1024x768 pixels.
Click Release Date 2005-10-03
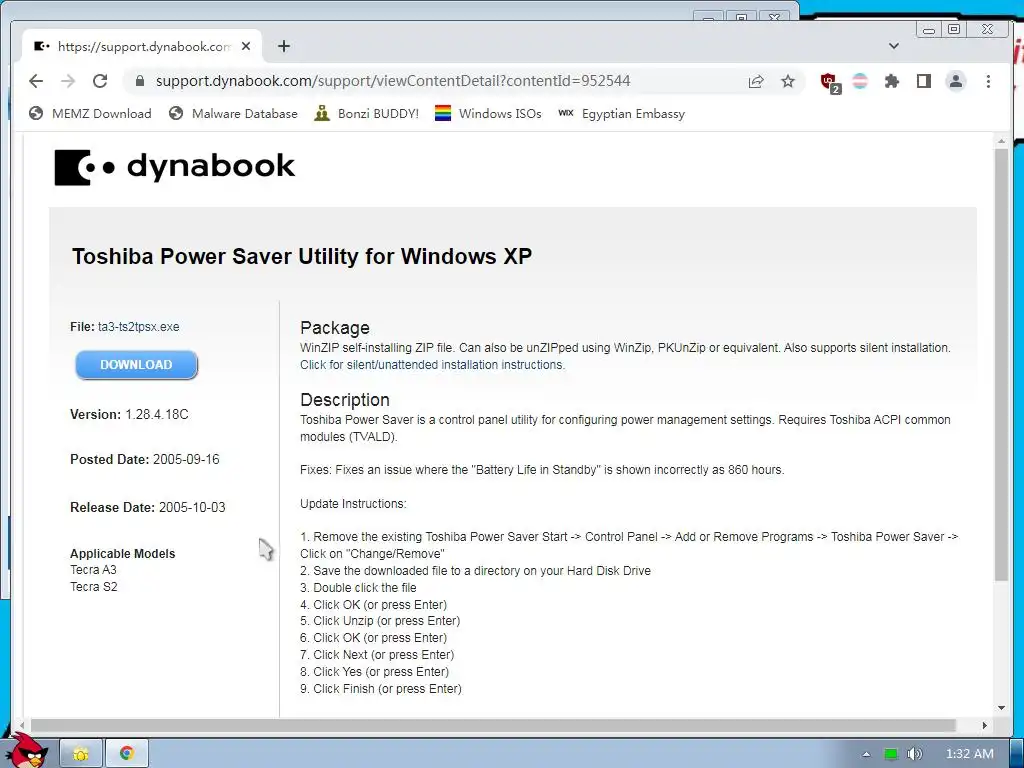(x=148, y=507)
